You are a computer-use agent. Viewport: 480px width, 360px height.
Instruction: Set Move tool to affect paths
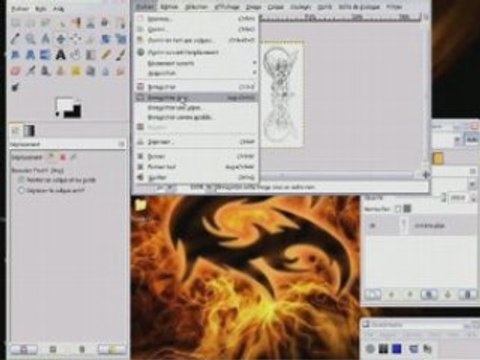(73, 157)
